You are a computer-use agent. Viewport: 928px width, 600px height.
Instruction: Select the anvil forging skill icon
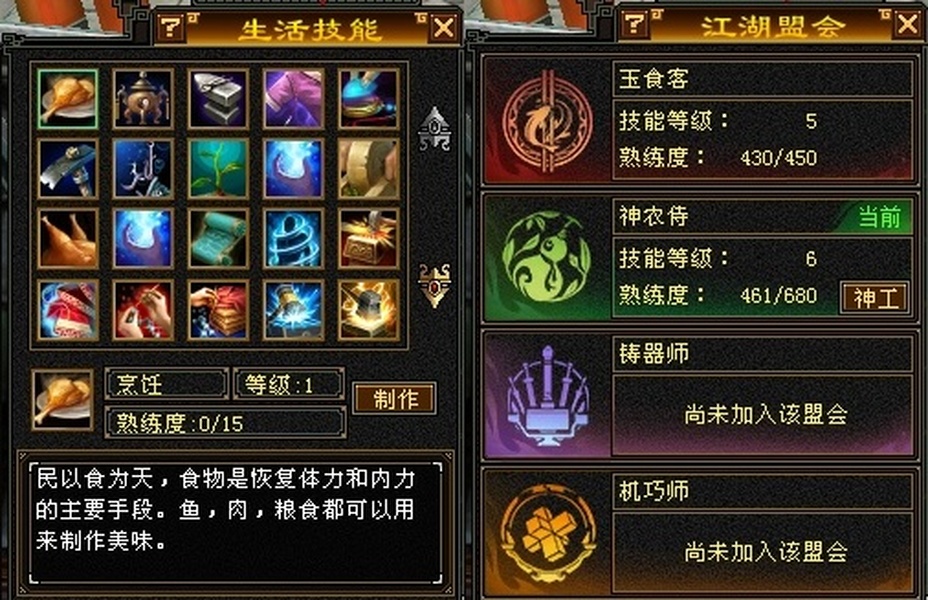[x=218, y=98]
